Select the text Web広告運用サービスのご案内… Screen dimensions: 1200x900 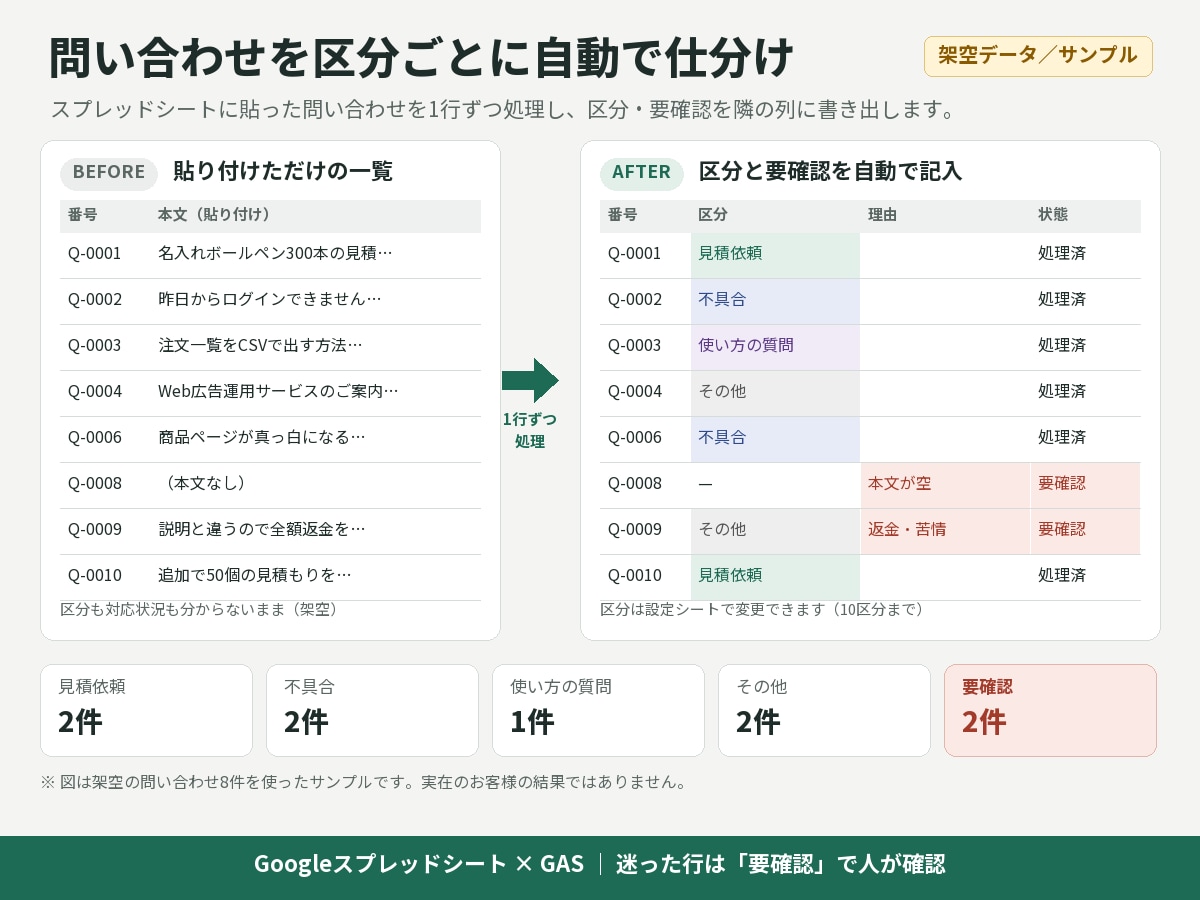[278, 392]
